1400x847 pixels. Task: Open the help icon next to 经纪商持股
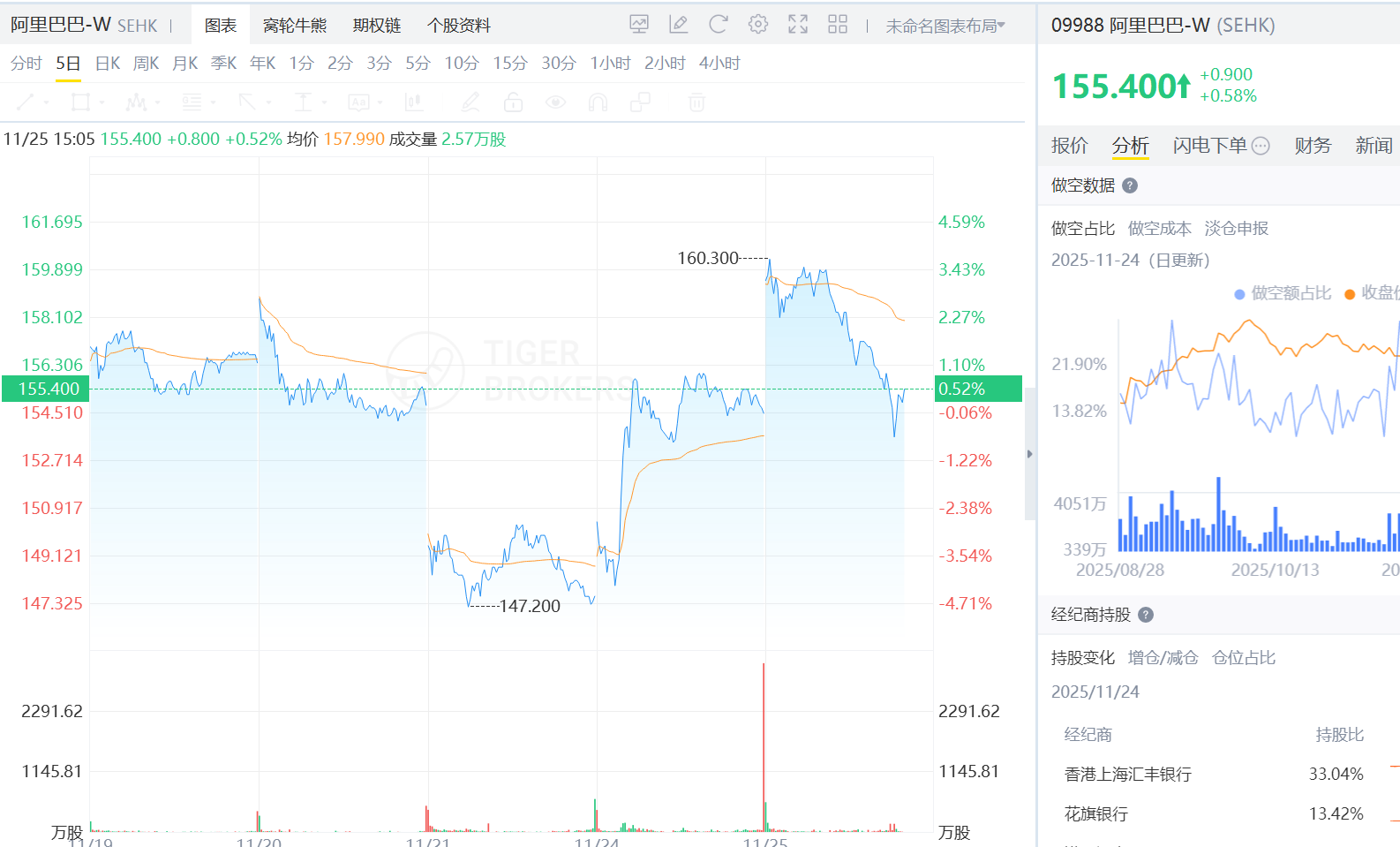1146,615
